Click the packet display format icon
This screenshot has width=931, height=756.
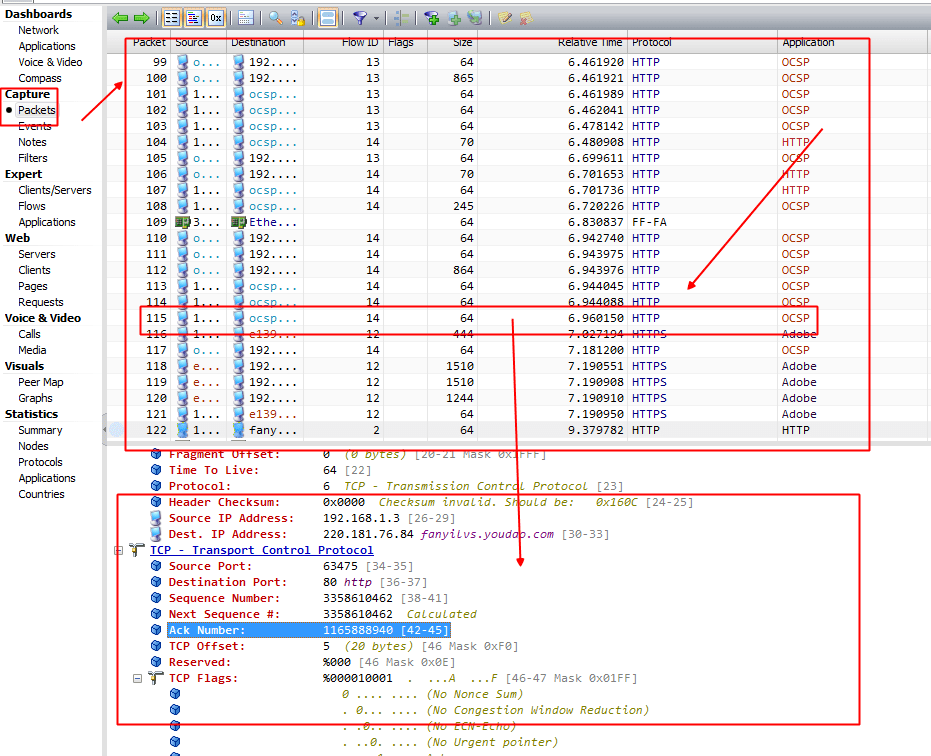[246, 18]
